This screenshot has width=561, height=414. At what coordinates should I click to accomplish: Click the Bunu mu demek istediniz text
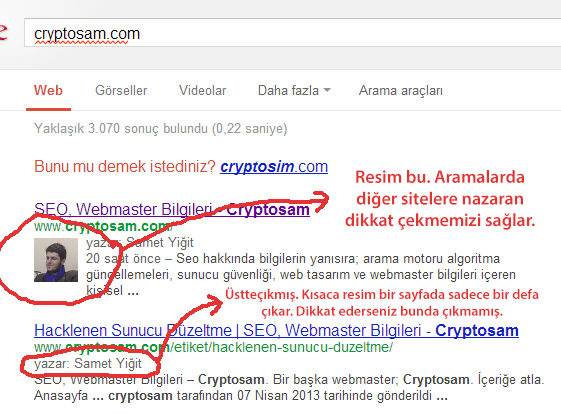coord(125,167)
